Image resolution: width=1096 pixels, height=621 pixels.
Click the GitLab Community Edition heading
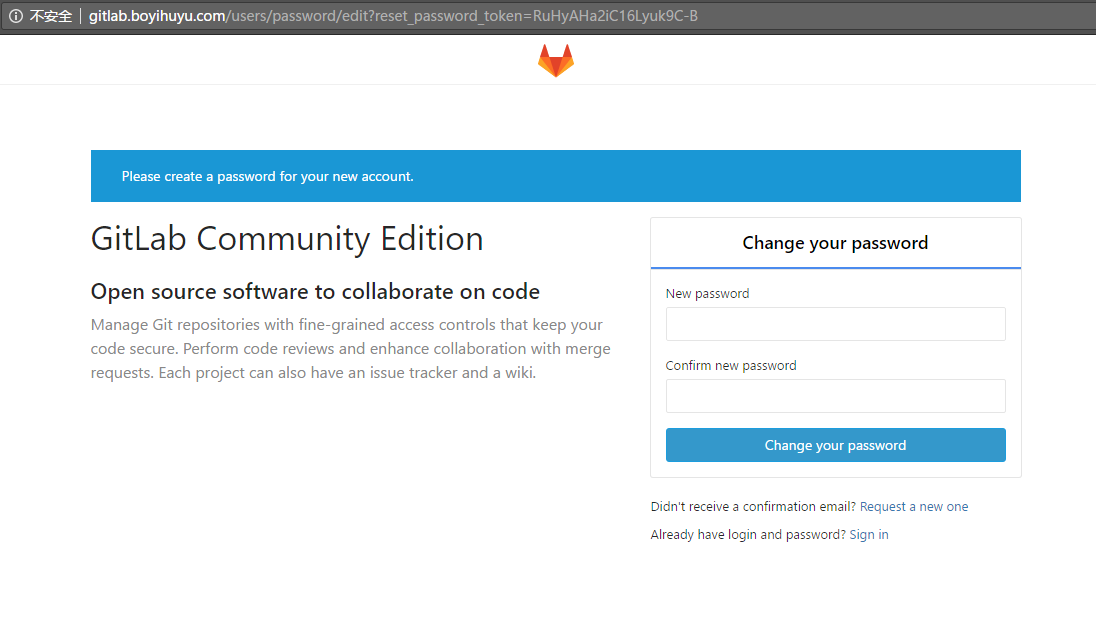[287, 239]
